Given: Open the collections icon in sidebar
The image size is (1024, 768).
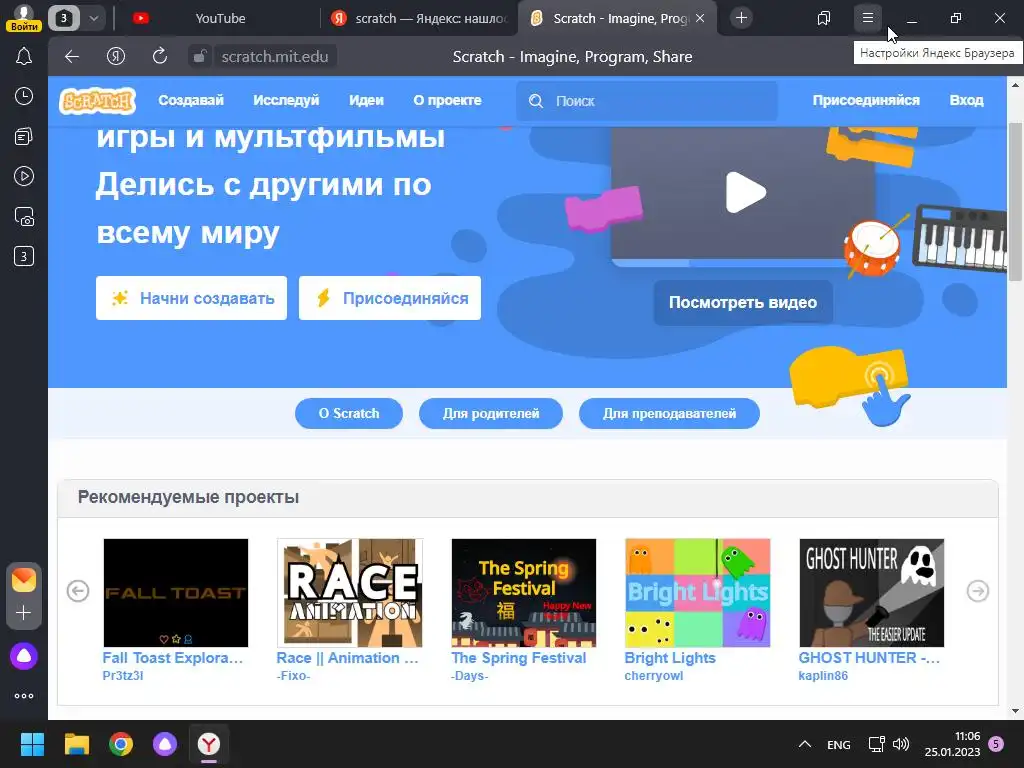Looking at the screenshot, I should tap(24, 136).
